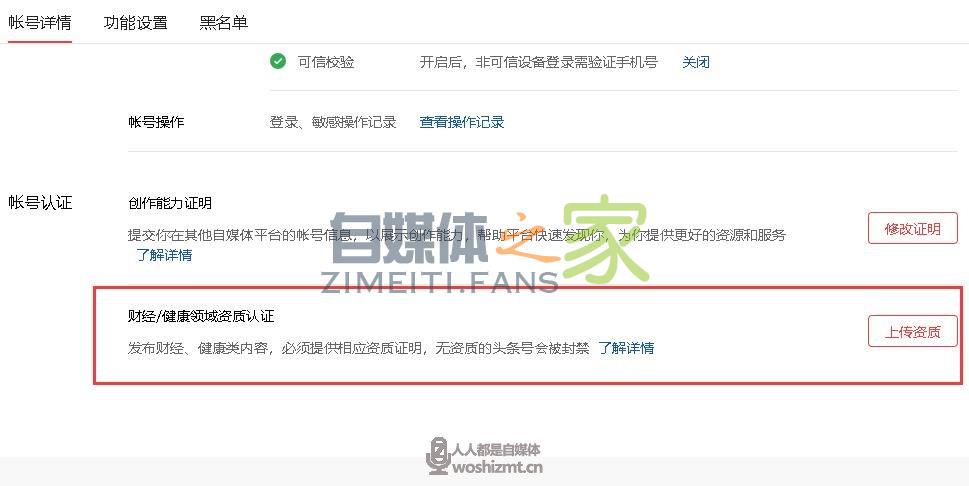Click the 上传资质 button

point(913,331)
